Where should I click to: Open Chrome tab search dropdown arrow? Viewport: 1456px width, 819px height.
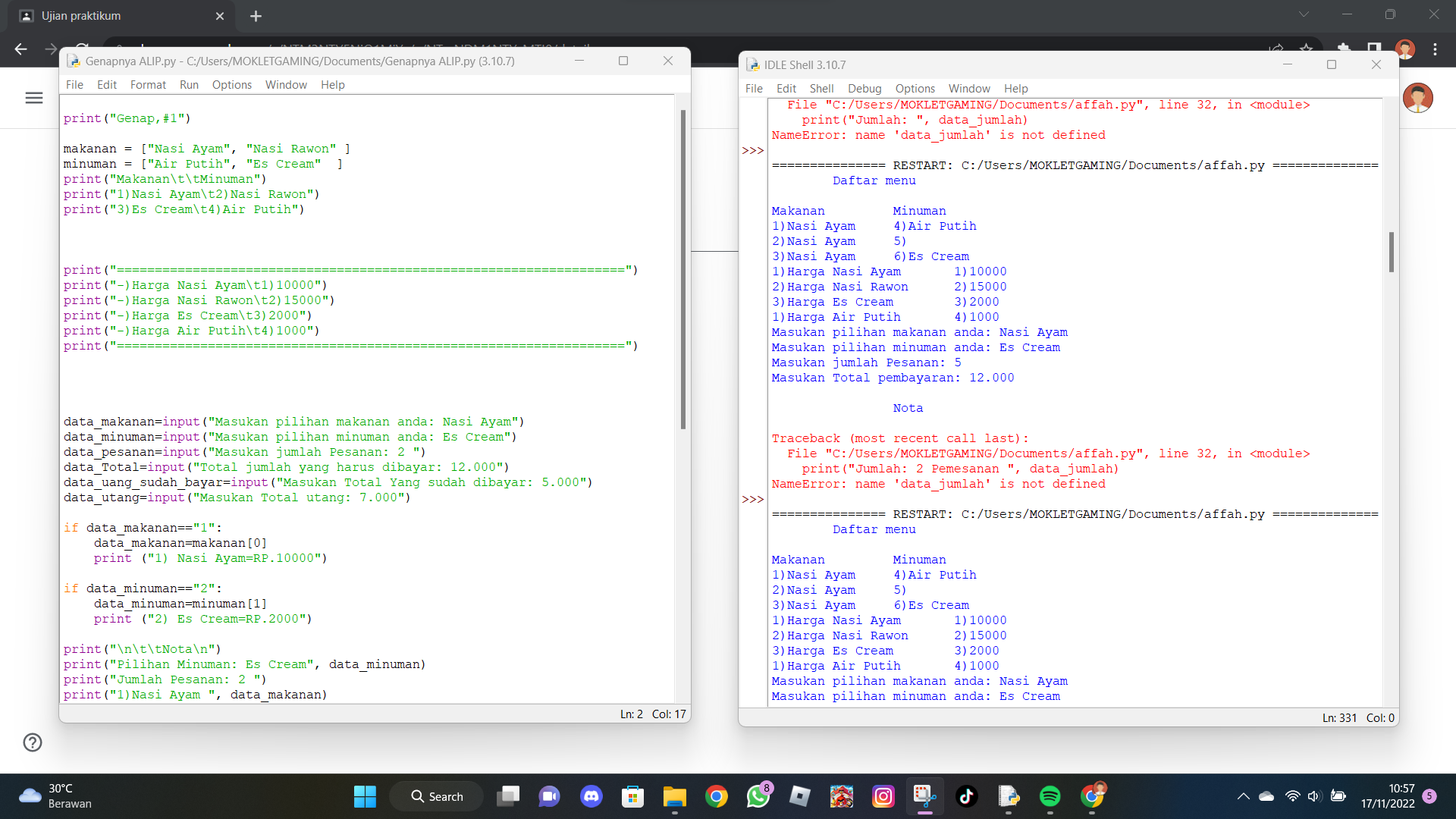1304,14
